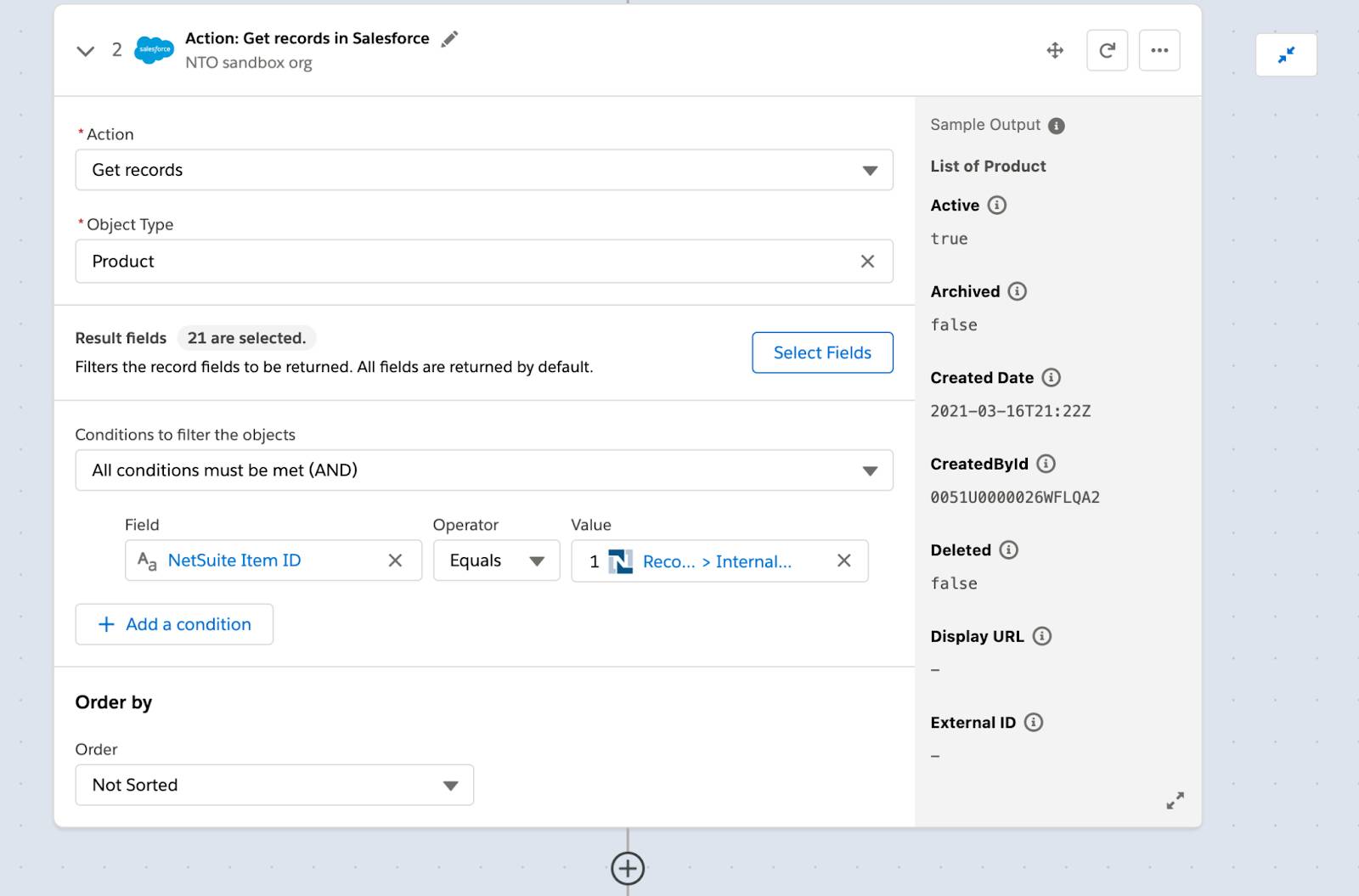This screenshot has width=1359, height=896.
Task: Click the info icon beside Archived
Action: pos(1017,291)
